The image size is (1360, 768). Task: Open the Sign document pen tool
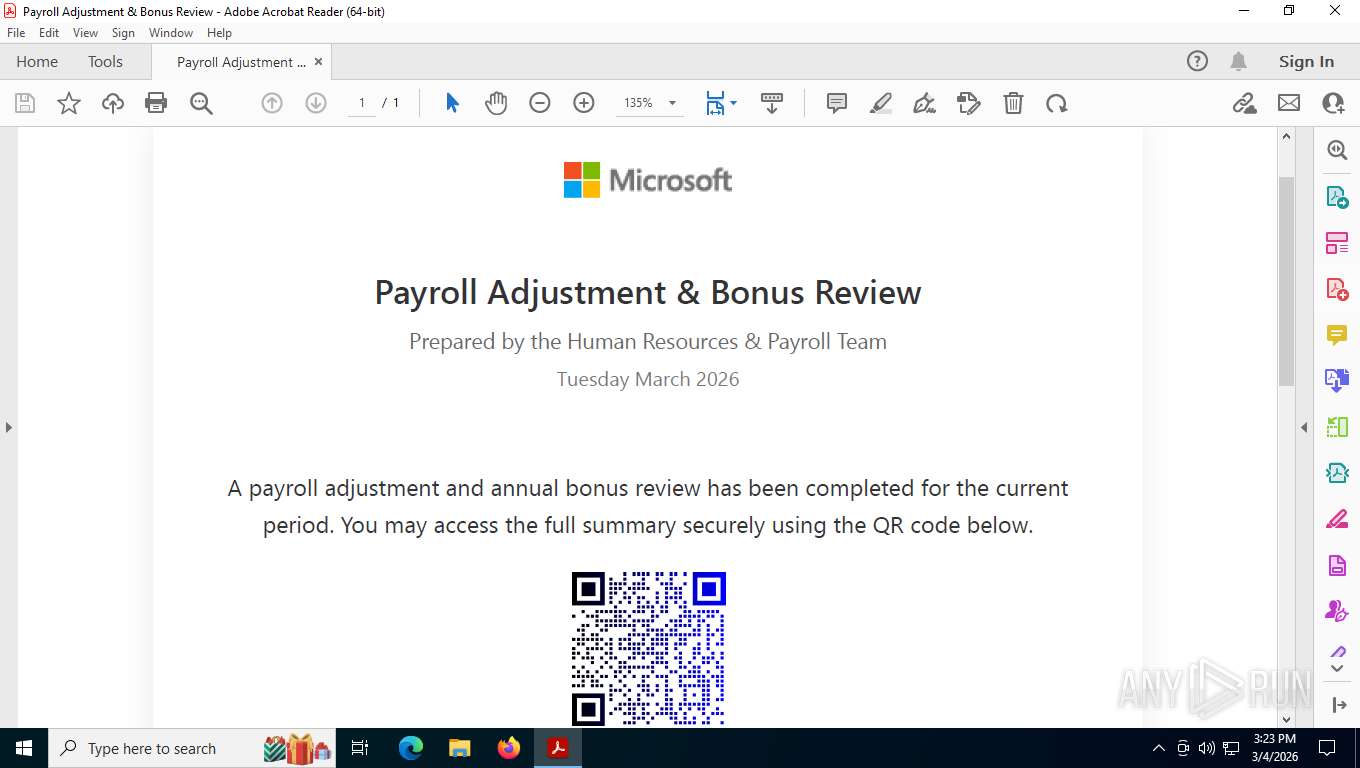click(x=925, y=103)
